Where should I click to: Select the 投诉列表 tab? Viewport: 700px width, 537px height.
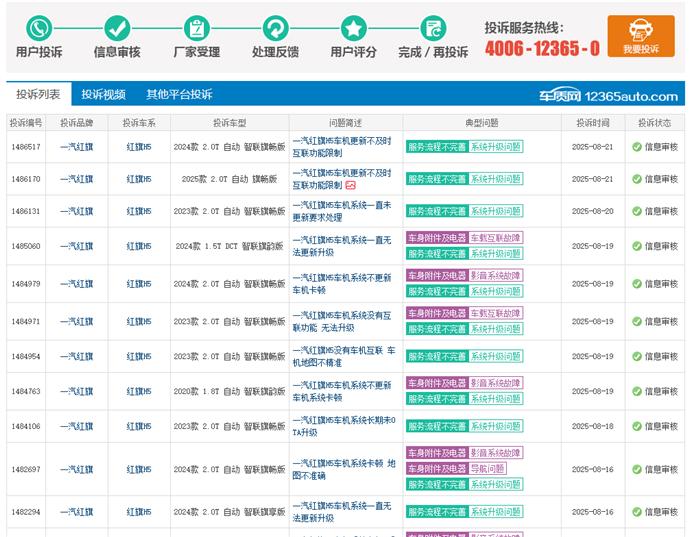38,95
